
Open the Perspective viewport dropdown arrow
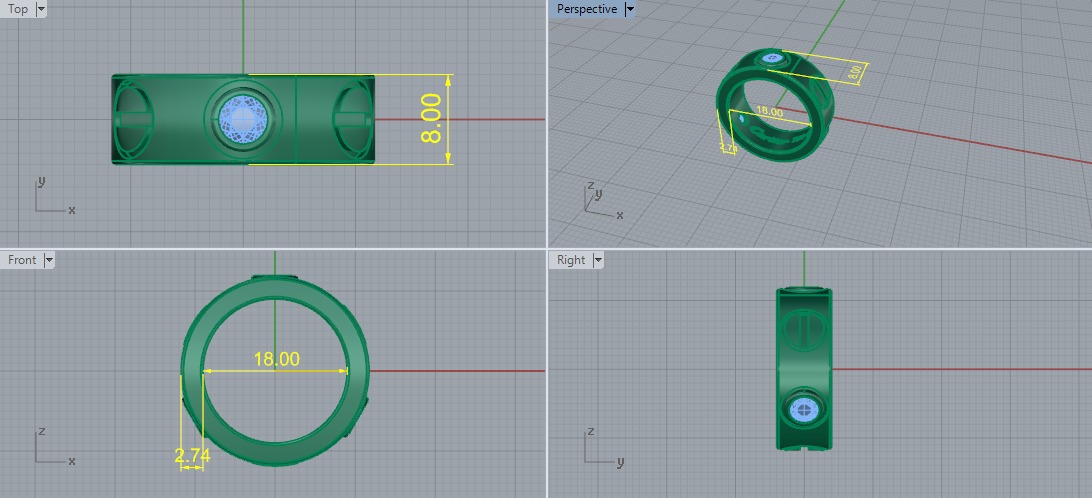pyautogui.click(x=630, y=9)
